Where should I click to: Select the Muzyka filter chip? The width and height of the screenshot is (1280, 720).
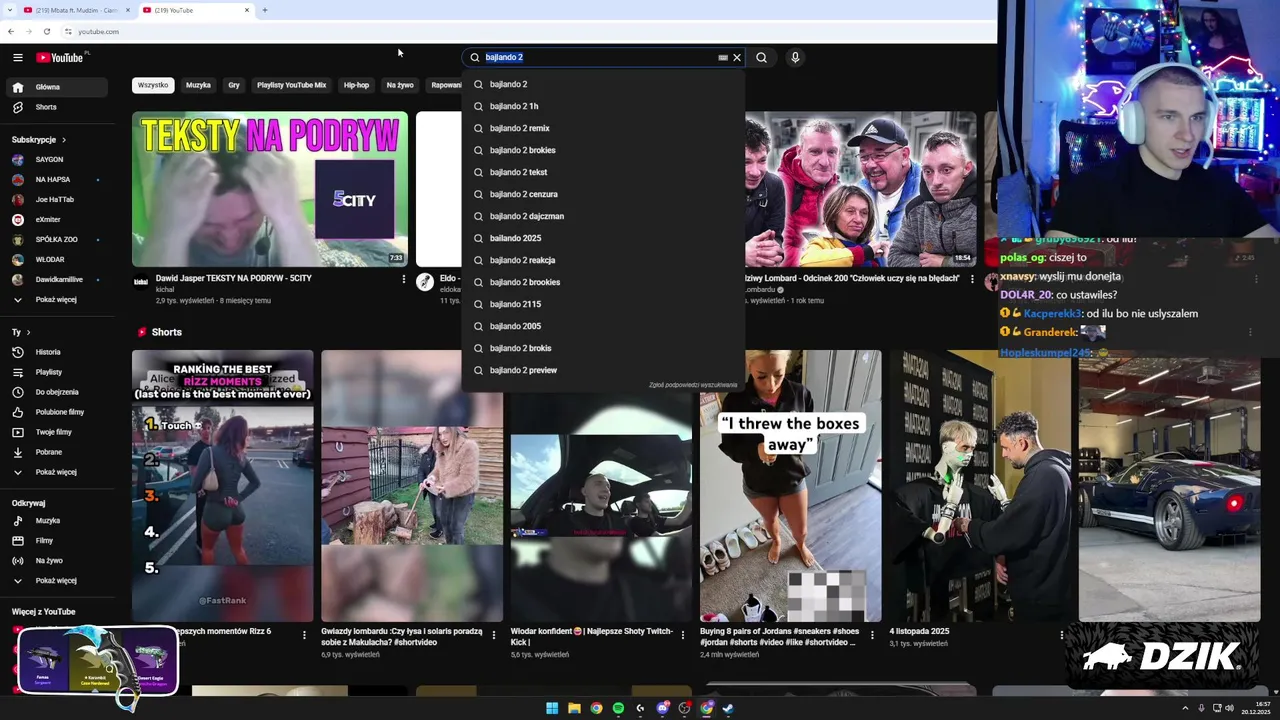pyautogui.click(x=198, y=85)
